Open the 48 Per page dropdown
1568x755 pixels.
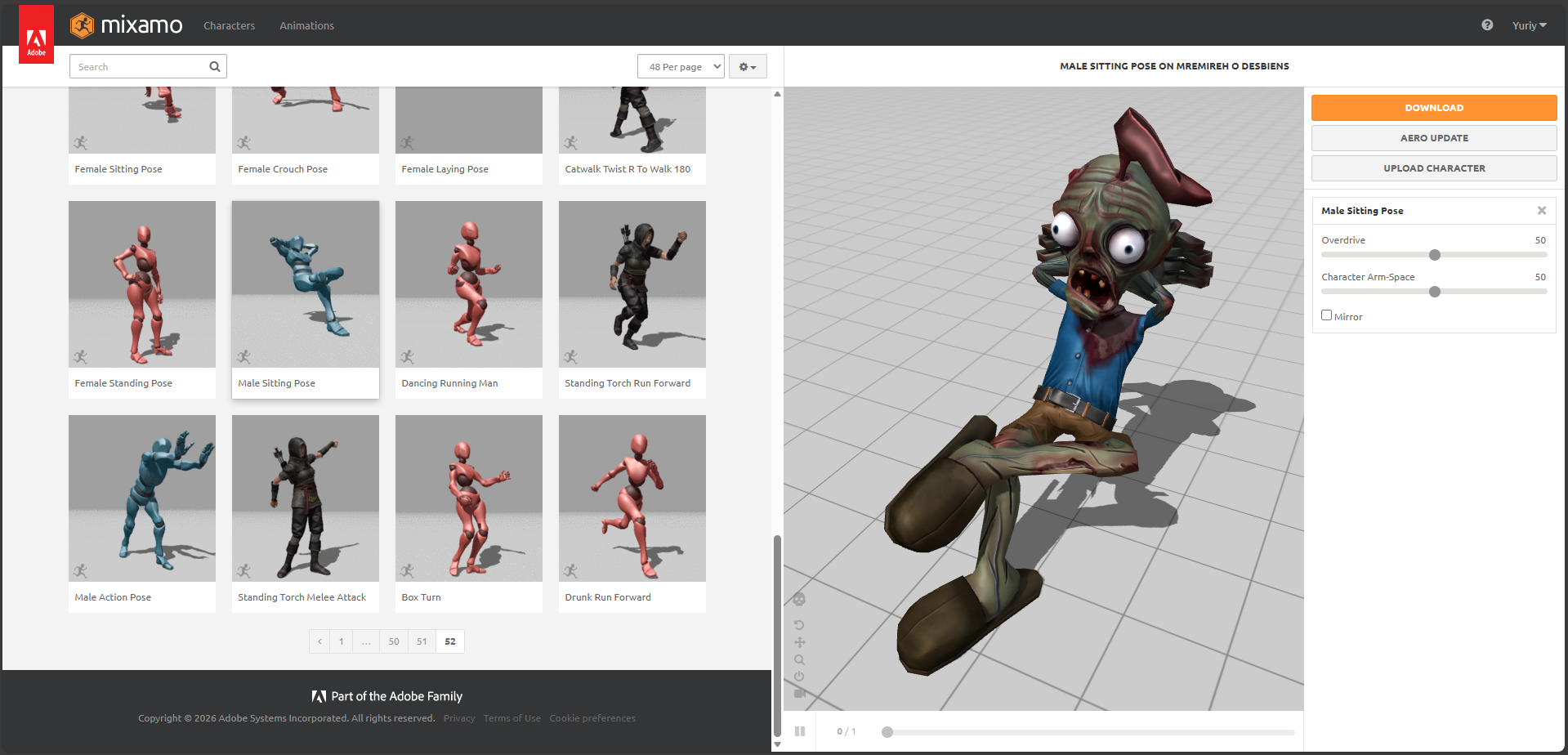pyautogui.click(x=681, y=67)
